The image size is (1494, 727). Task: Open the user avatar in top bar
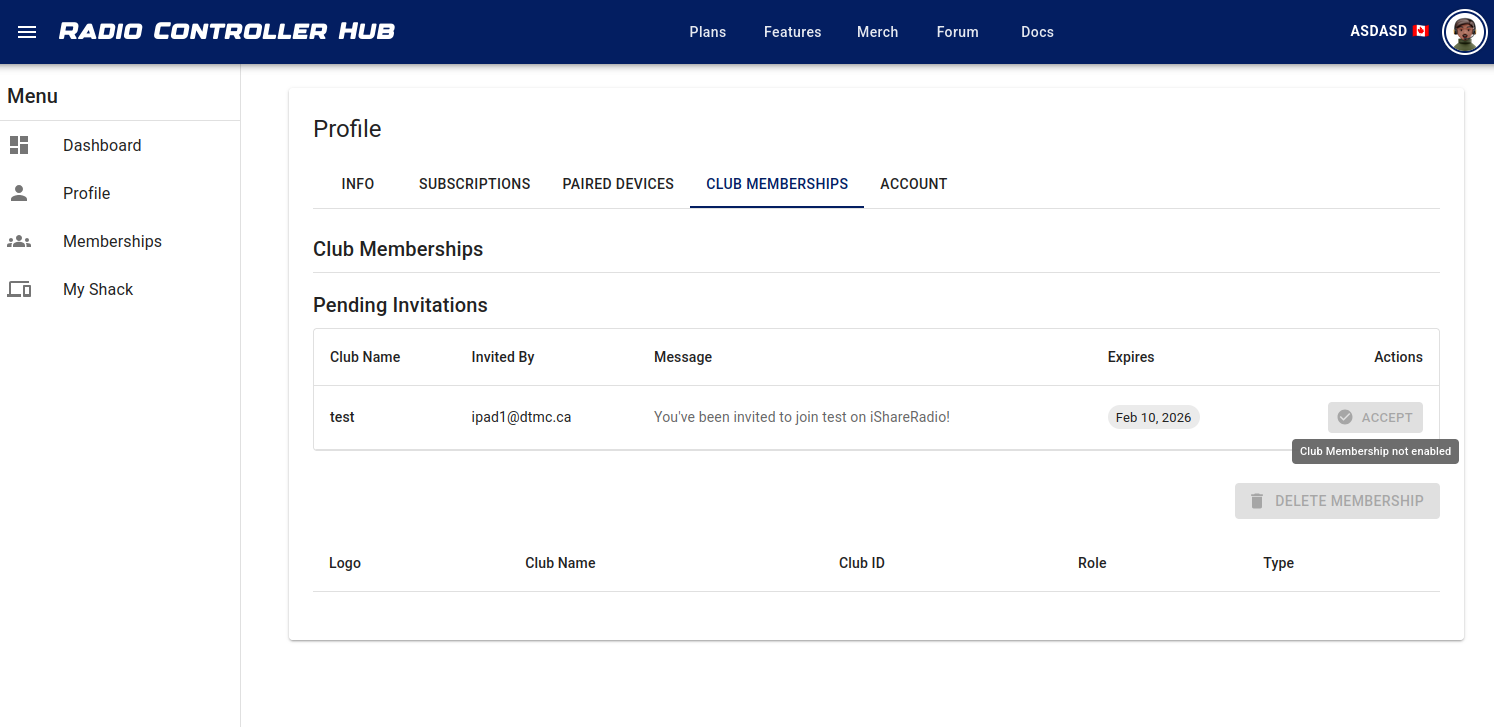click(x=1465, y=32)
